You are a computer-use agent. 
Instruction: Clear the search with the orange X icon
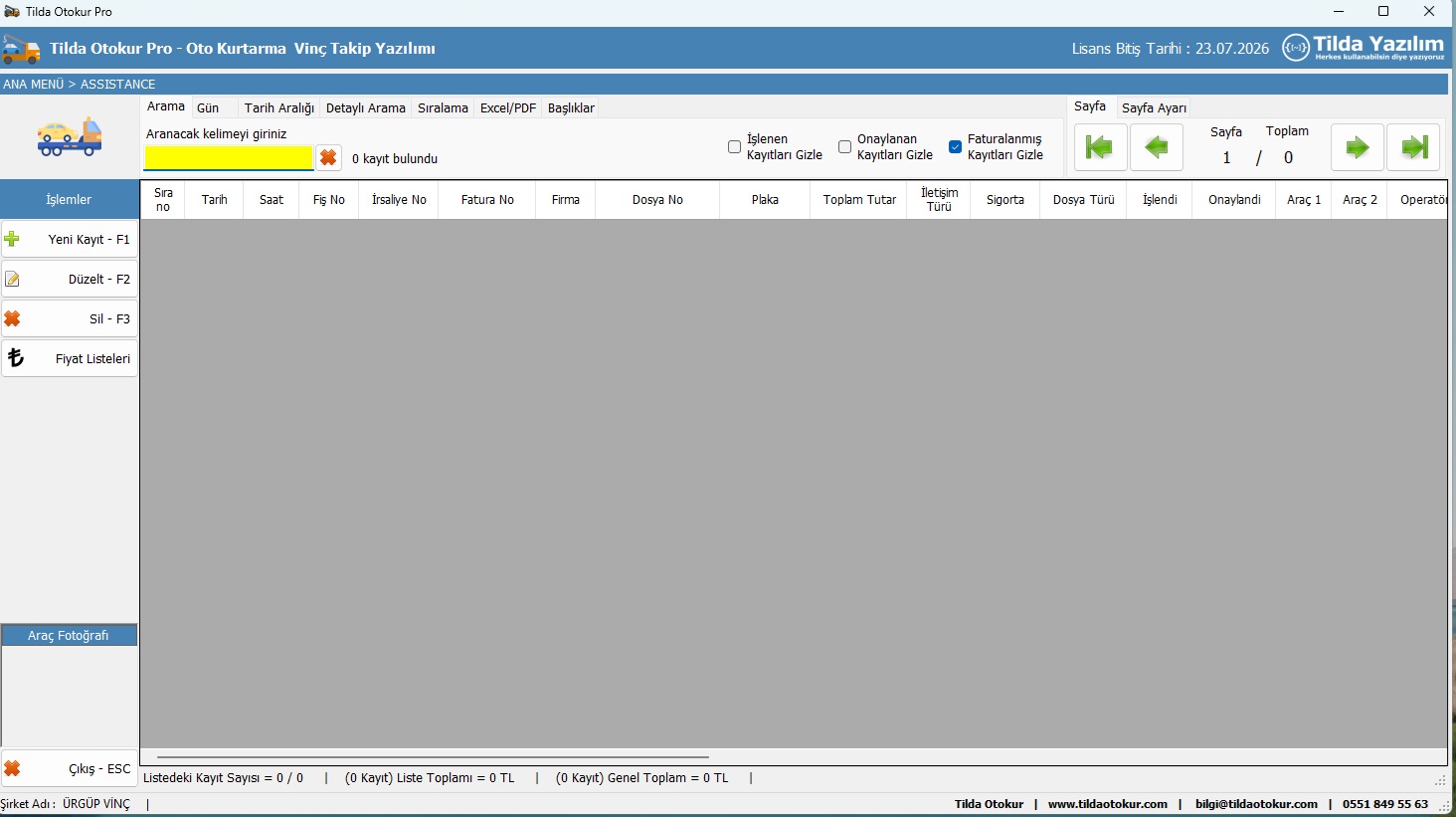328,158
